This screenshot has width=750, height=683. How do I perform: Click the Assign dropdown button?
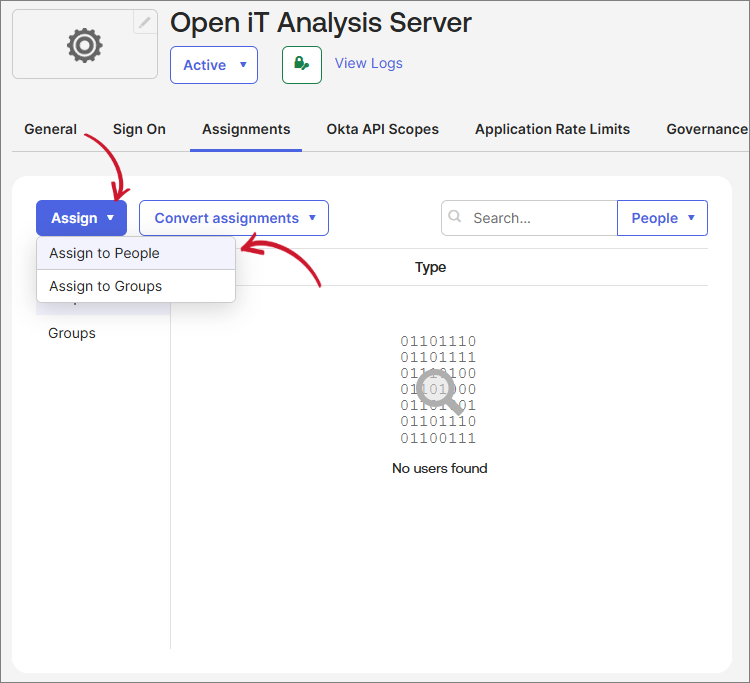pos(81,218)
